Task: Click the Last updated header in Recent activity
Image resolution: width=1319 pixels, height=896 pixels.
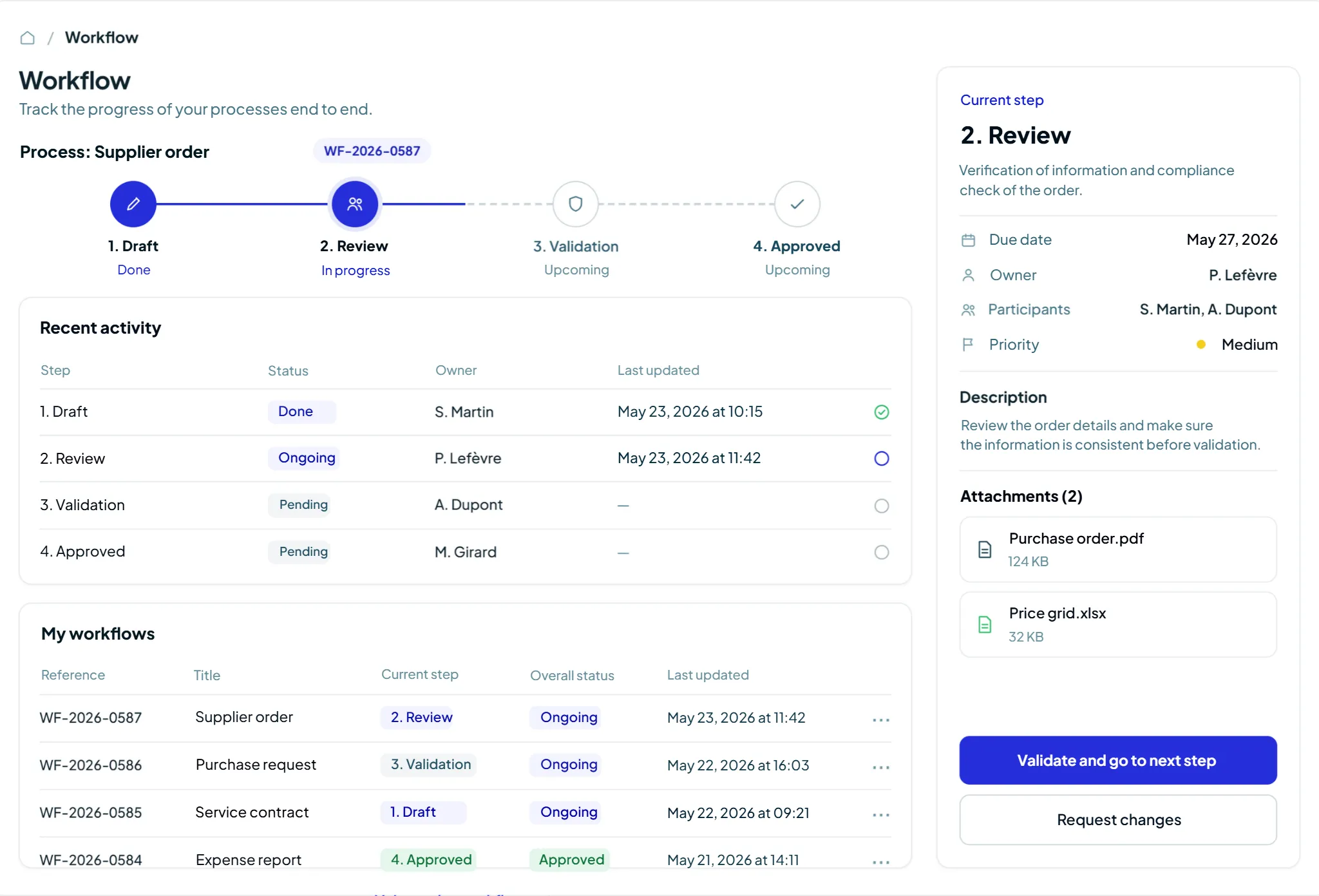Action: click(x=658, y=370)
